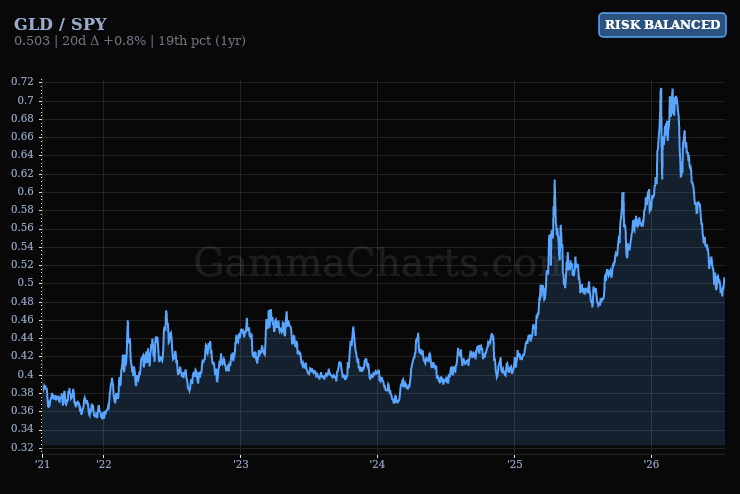The height and width of the screenshot is (494, 740).
Task: Click the 0.48 y-axis label
Action: point(23,301)
